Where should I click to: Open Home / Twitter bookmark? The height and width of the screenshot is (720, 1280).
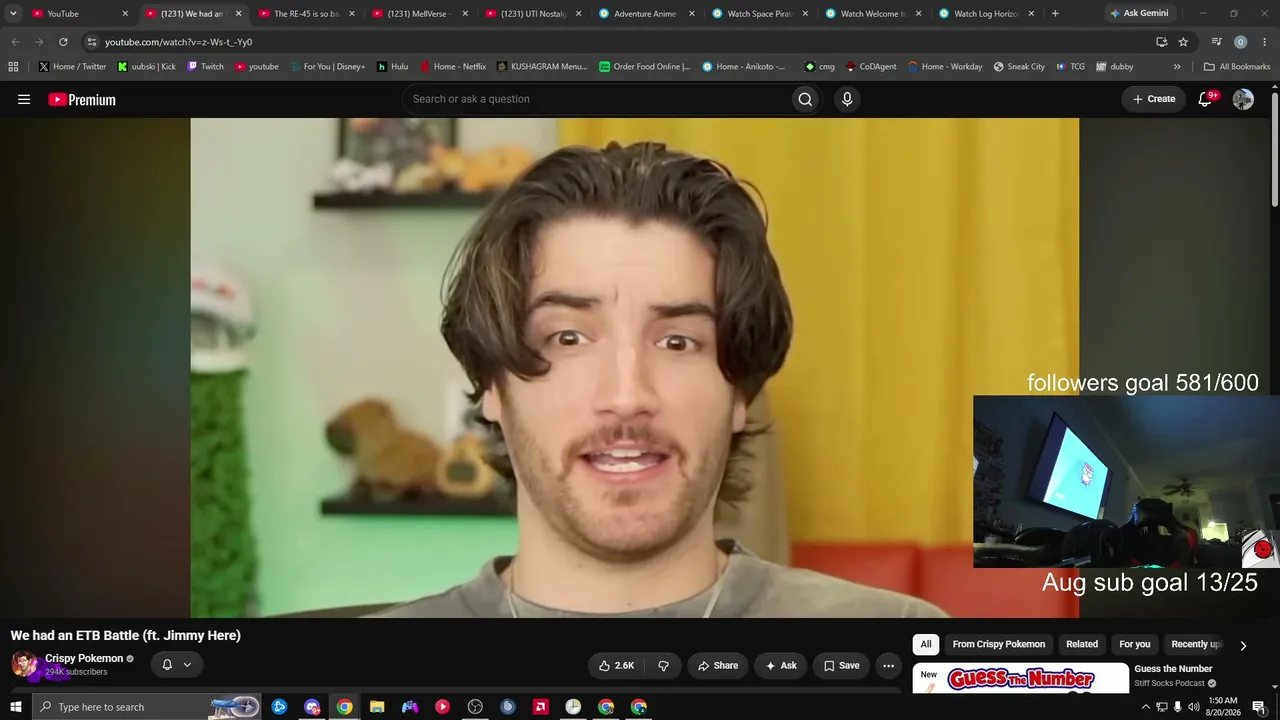click(72, 67)
